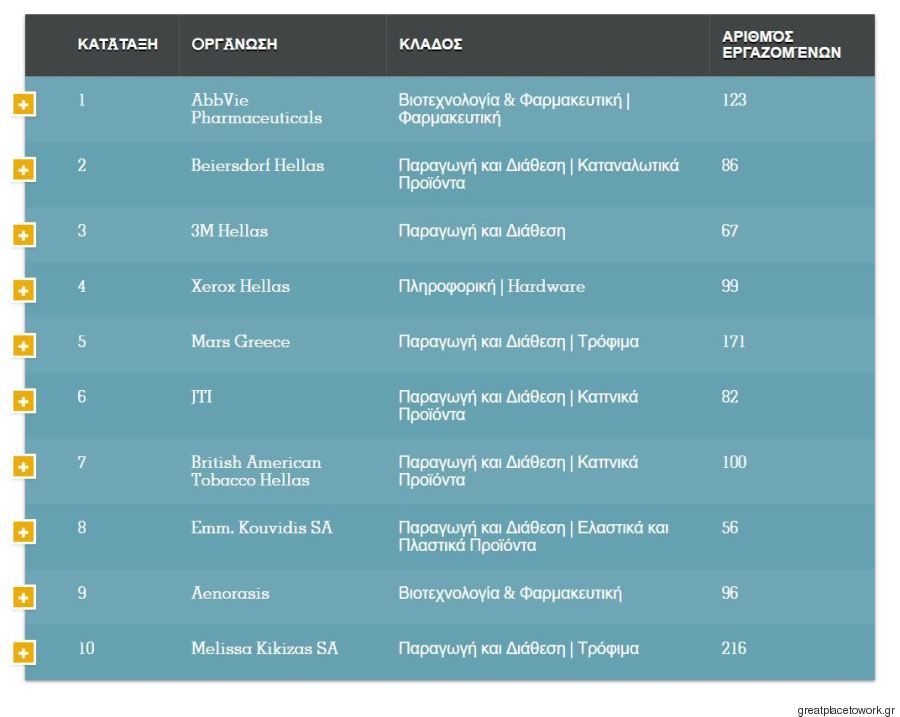900x717 pixels.
Task: Select Mars Greece organization name
Action: [x=240, y=342]
